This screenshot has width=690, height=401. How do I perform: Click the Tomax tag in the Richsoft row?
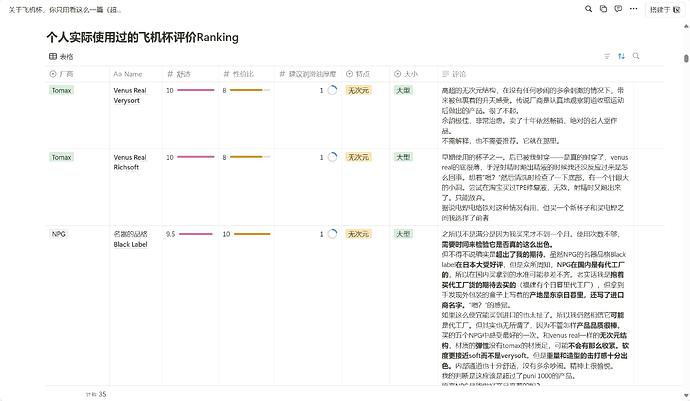[61, 157]
